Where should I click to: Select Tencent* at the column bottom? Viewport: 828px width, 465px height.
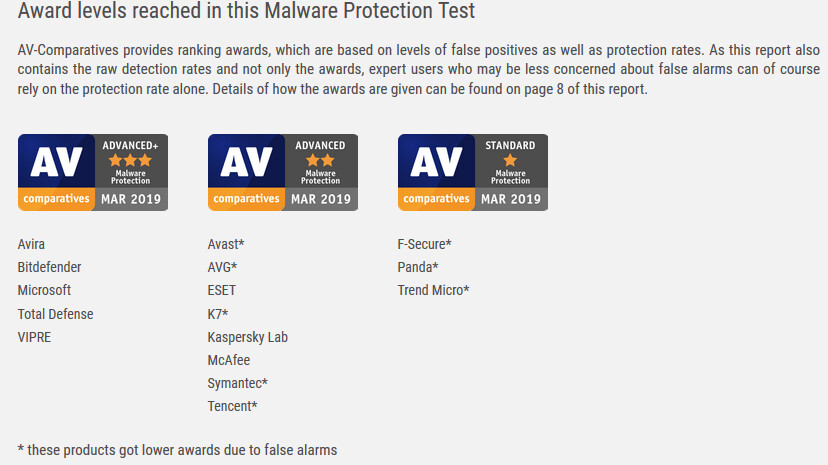point(232,406)
